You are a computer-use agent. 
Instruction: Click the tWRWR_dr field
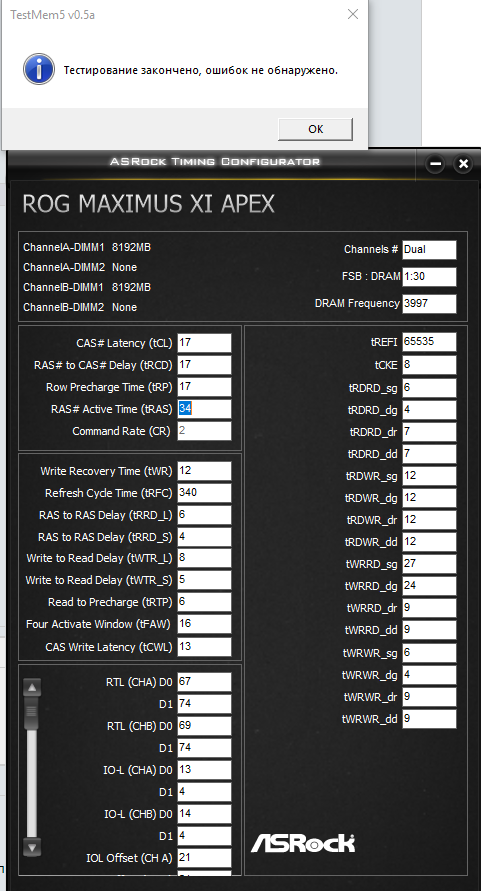point(429,697)
